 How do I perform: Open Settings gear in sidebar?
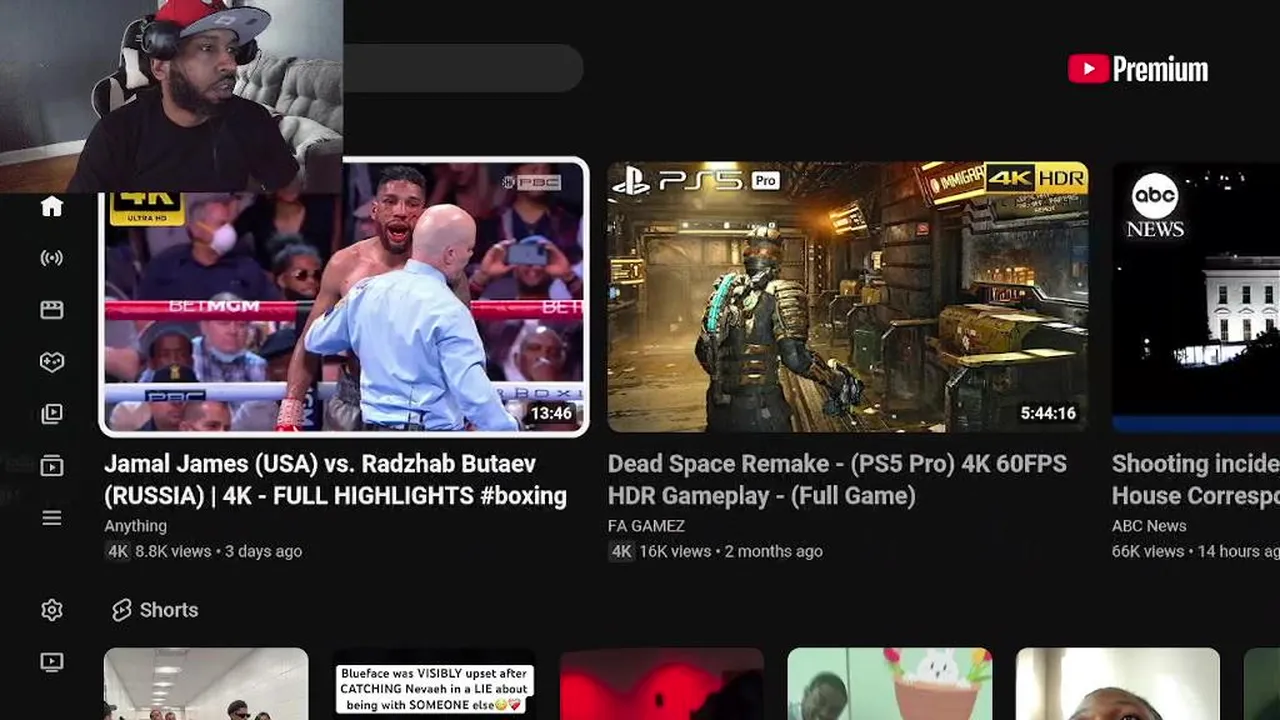[52, 610]
